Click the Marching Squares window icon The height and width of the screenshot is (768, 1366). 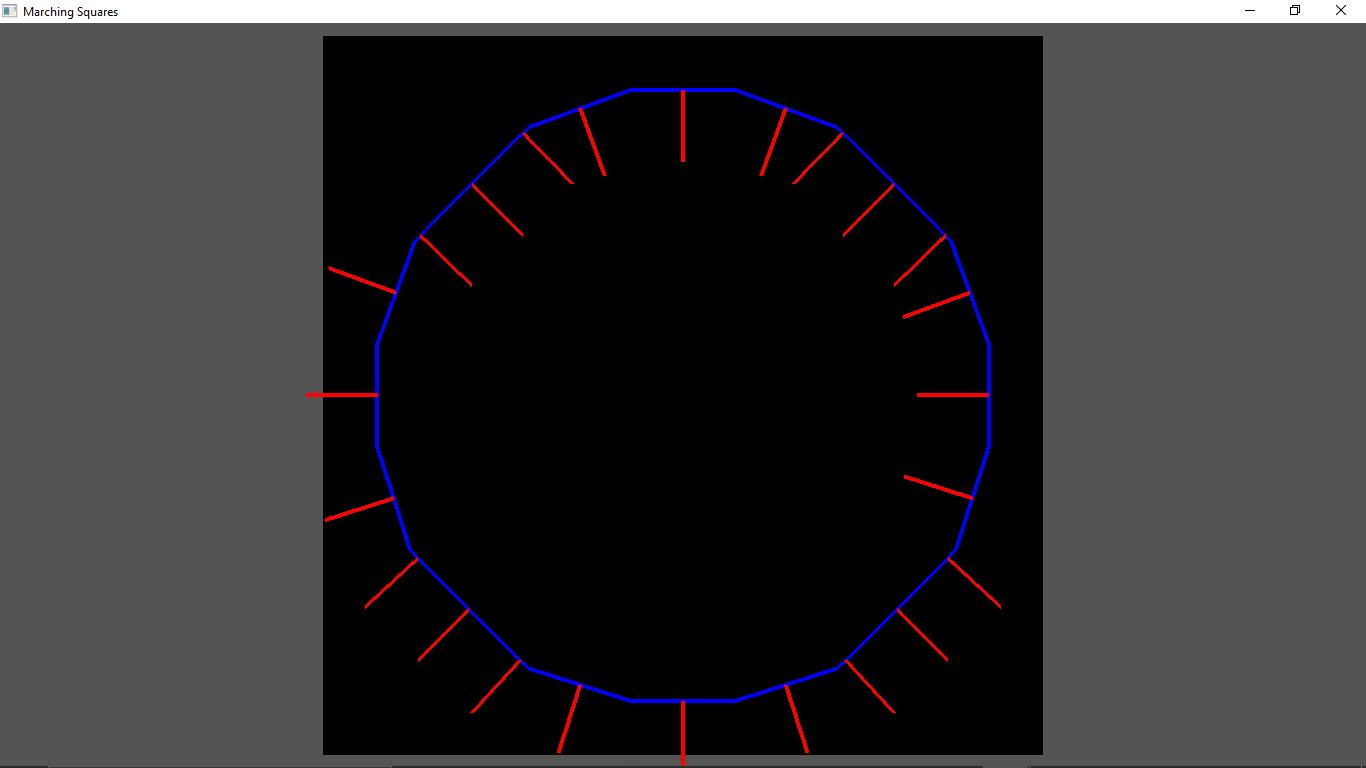(x=11, y=11)
